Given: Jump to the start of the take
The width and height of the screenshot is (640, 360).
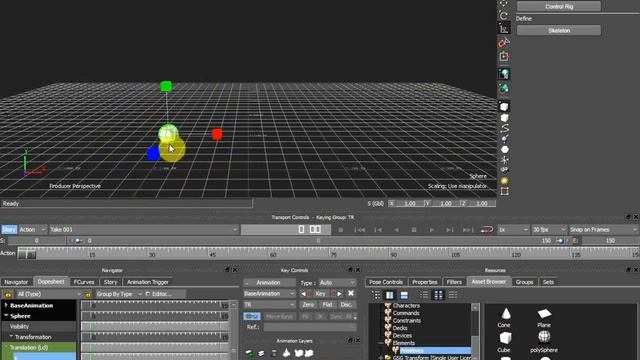Looking at the screenshot, I should [x=359, y=230].
